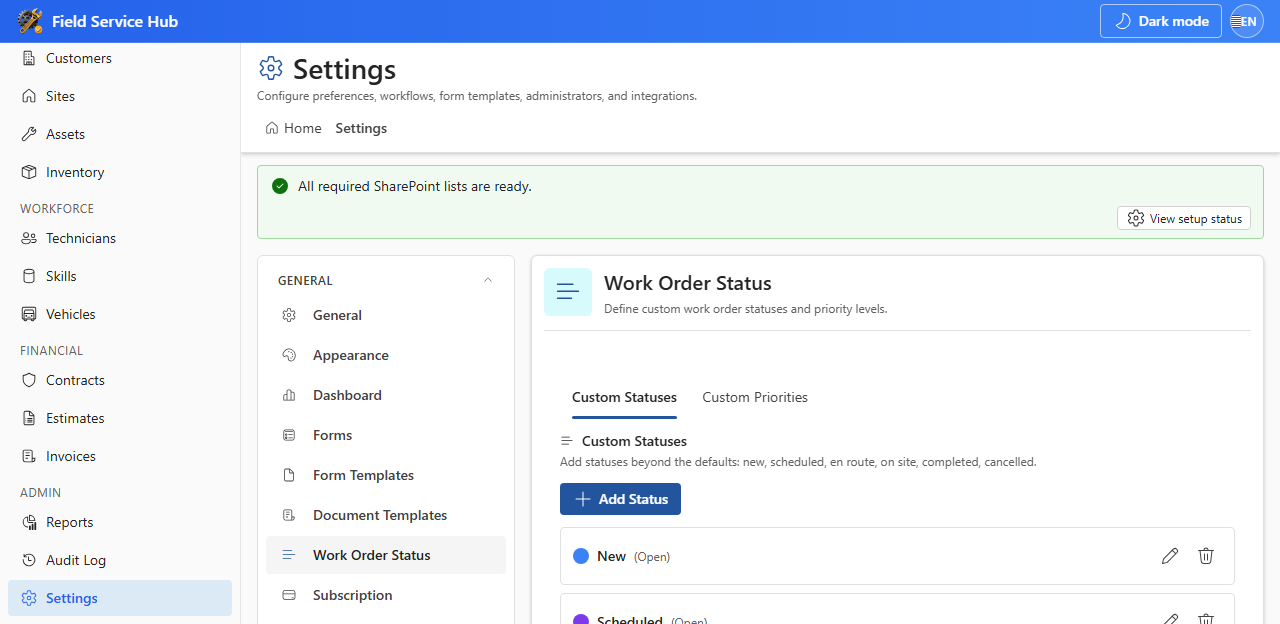Click the Subscription card icon
1280x624 pixels.
click(x=289, y=595)
